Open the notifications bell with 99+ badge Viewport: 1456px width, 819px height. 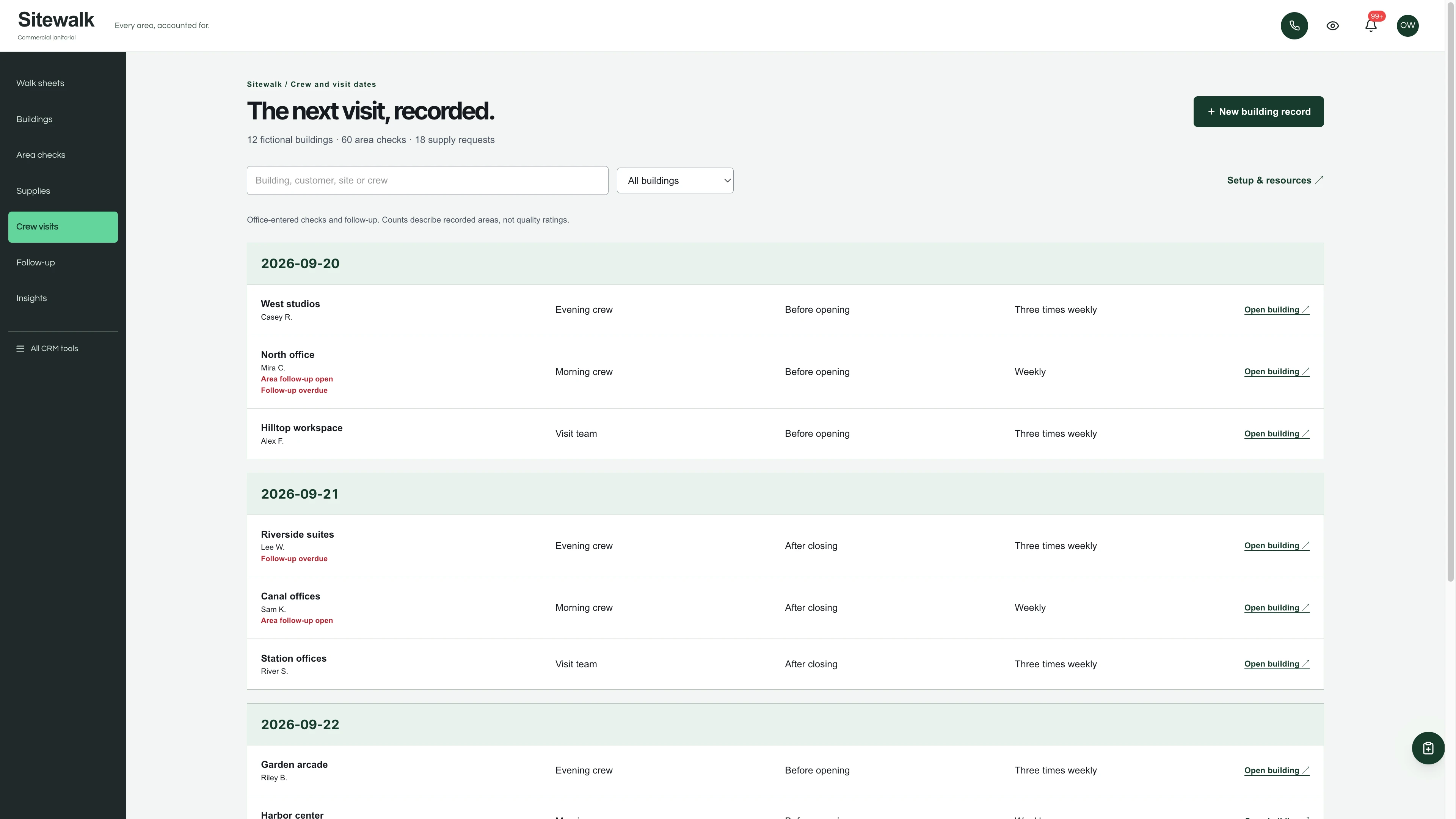[x=1371, y=25]
